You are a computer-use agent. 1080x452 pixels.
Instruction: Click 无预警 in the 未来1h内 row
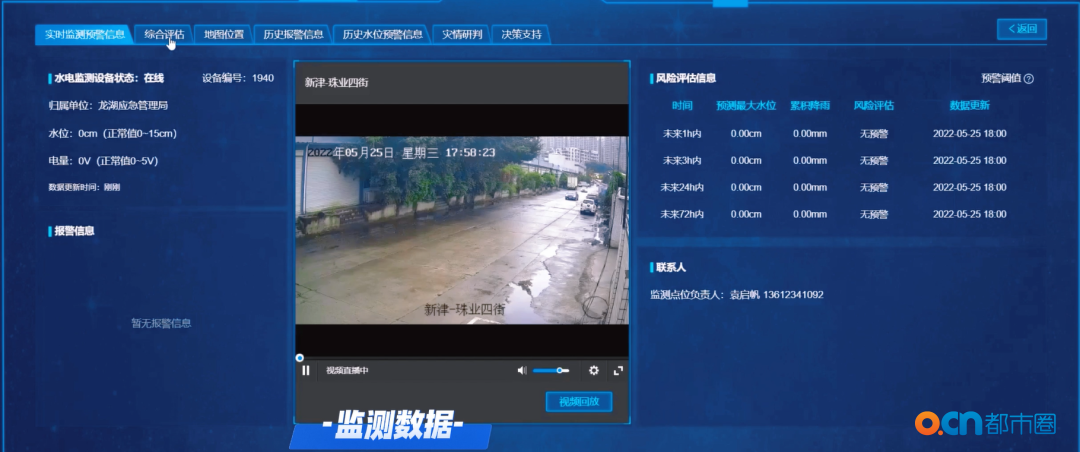(x=874, y=134)
